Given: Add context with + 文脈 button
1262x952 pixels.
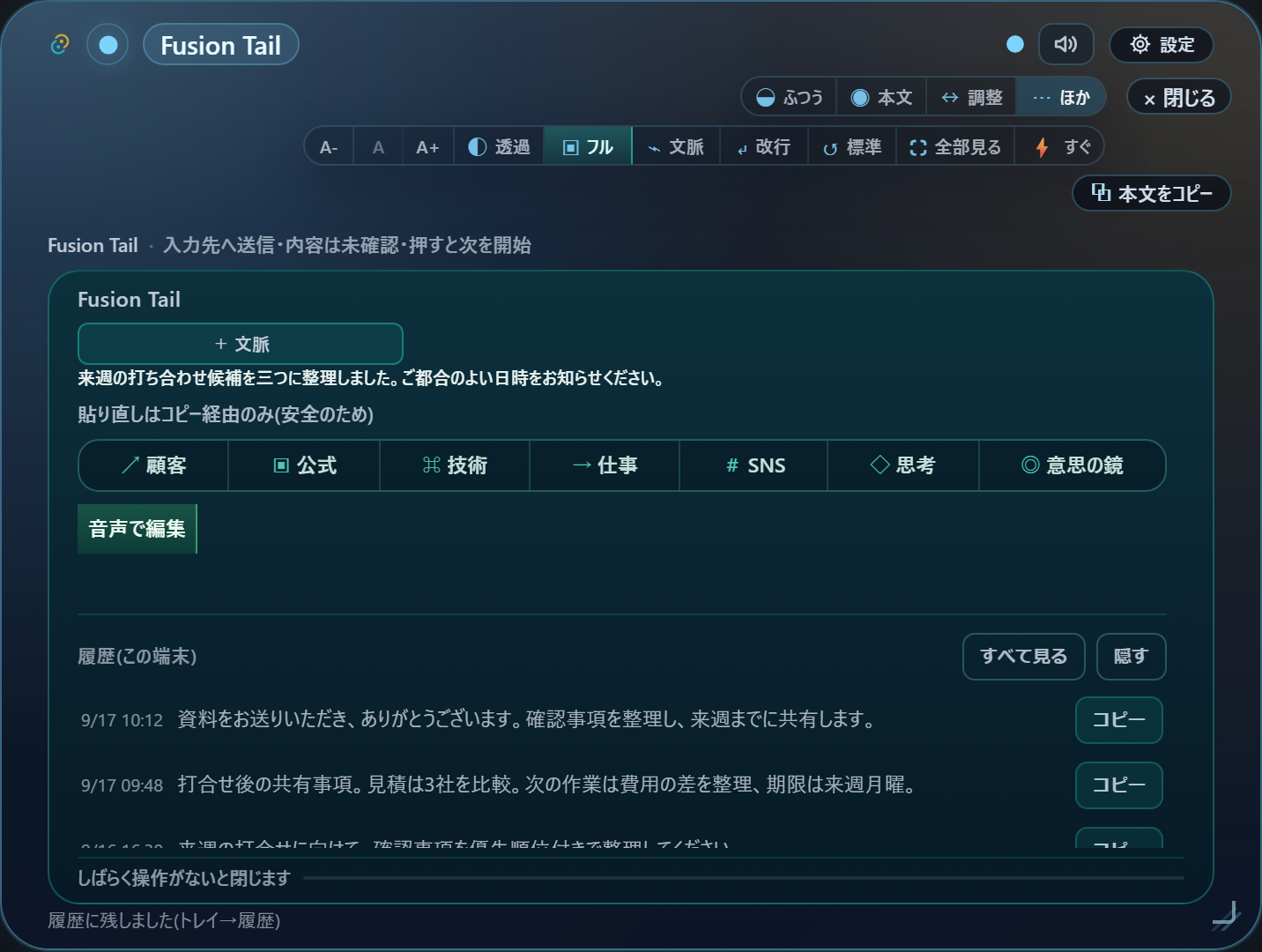Looking at the screenshot, I should (x=241, y=344).
